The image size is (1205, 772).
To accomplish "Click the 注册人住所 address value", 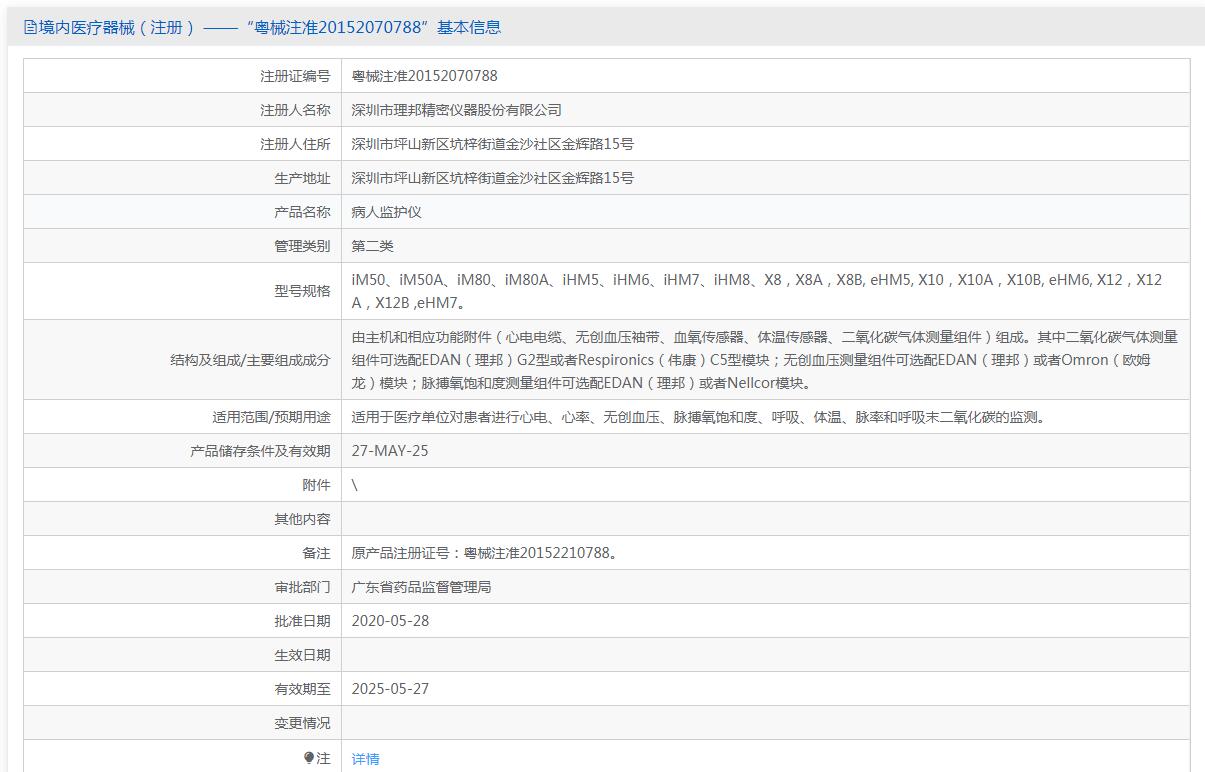I will pos(492,144).
